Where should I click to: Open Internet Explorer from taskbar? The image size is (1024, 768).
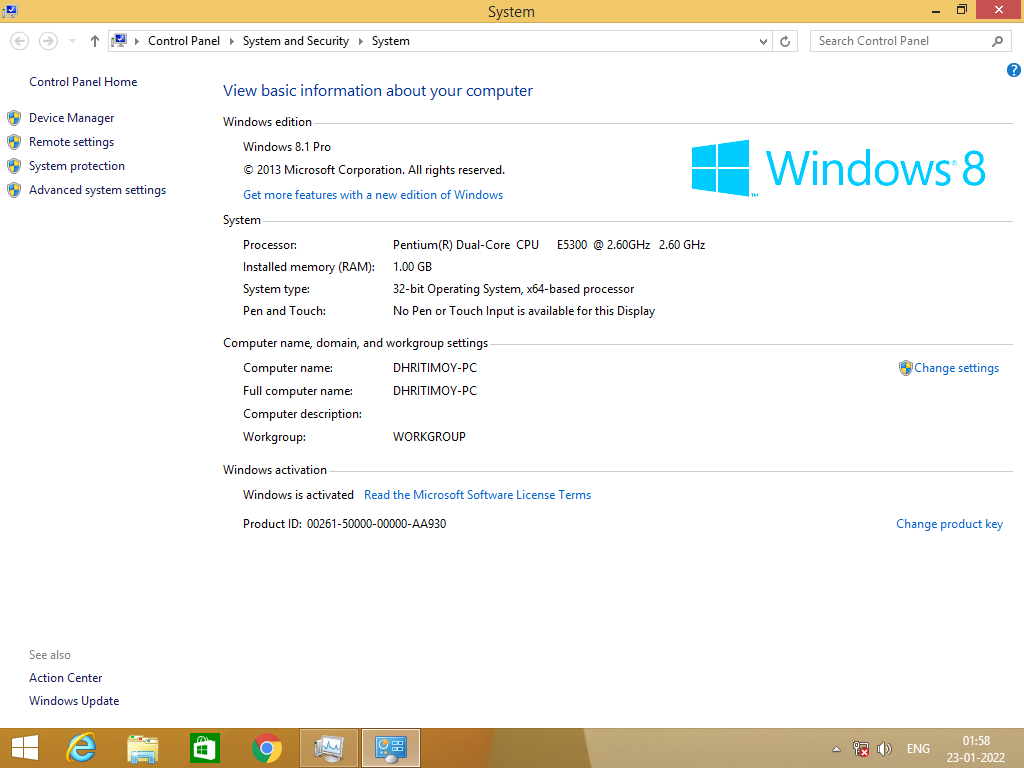(82, 748)
